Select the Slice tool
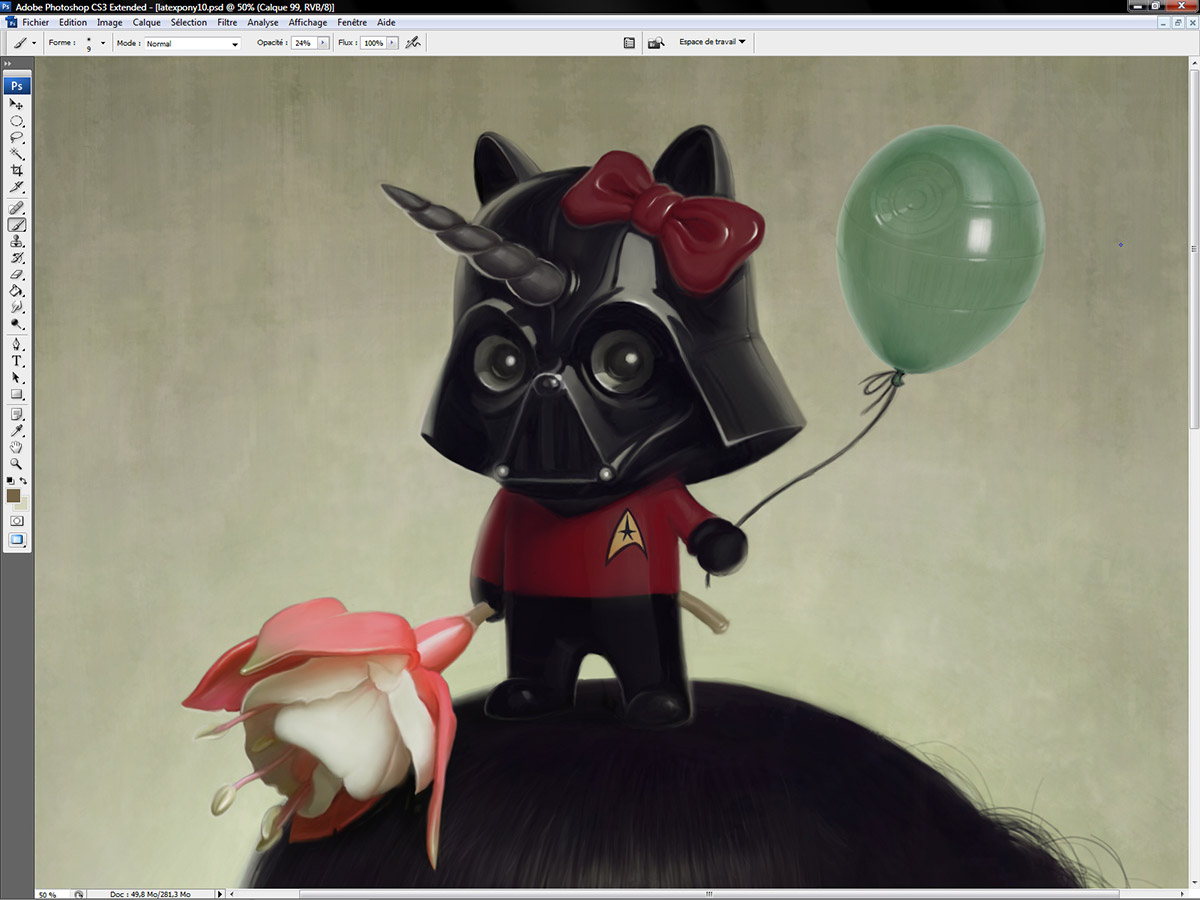The height and width of the screenshot is (900, 1200). coord(17,187)
